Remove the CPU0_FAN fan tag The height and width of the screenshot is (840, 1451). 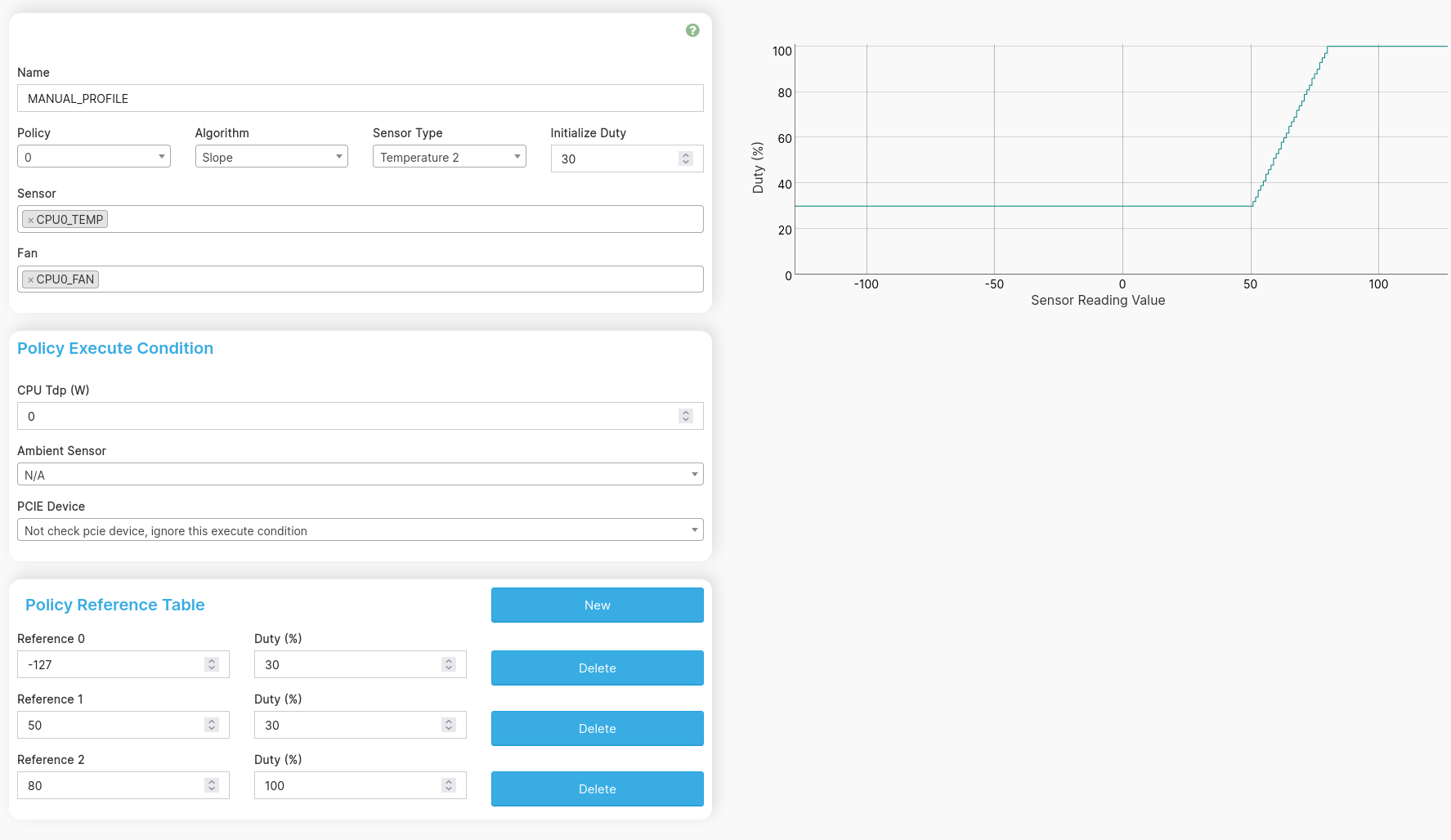click(x=31, y=279)
